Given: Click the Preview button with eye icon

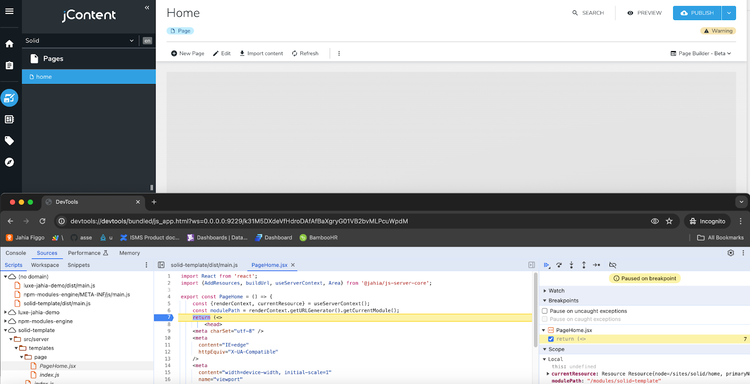Looking at the screenshot, I should (644, 13).
